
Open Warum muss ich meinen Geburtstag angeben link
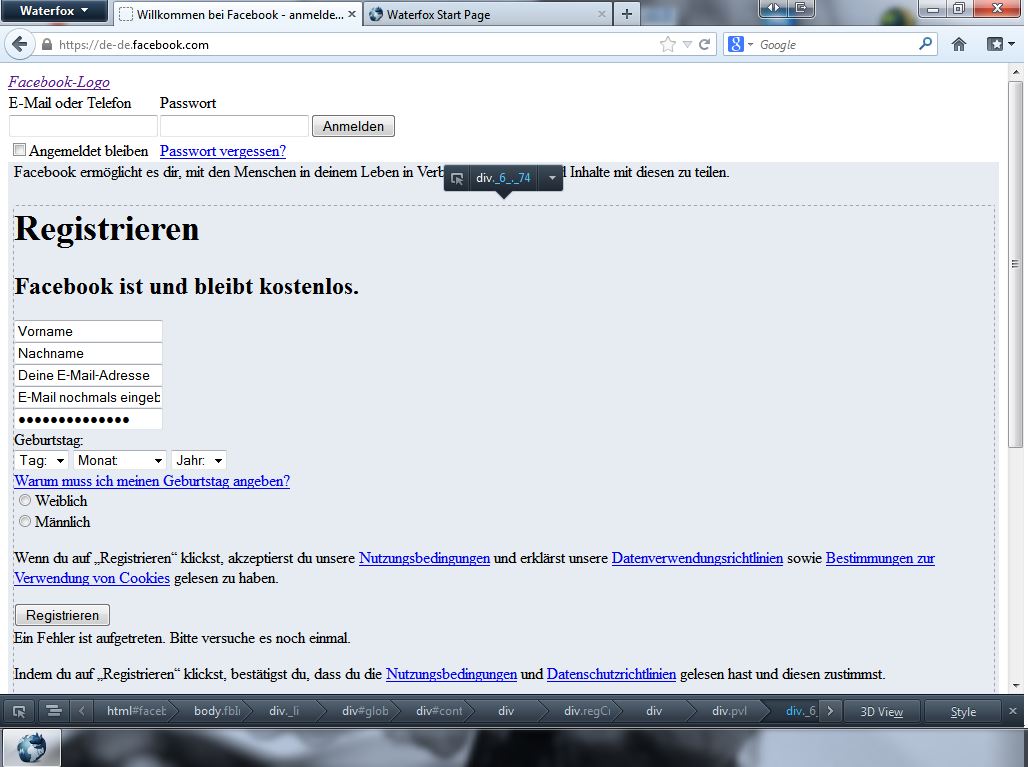coord(152,481)
